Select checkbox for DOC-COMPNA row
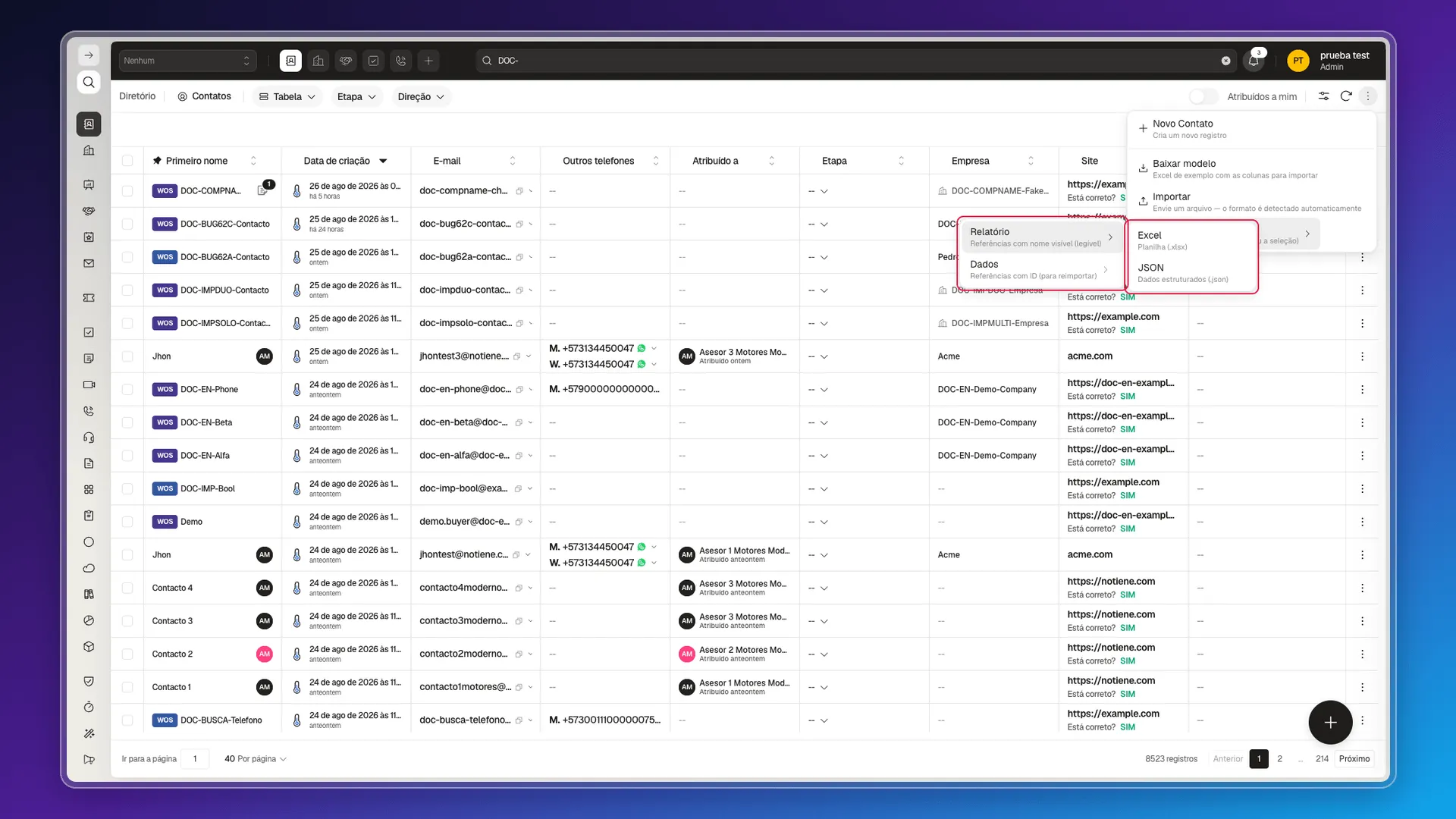This screenshot has width=1456, height=819. click(127, 191)
